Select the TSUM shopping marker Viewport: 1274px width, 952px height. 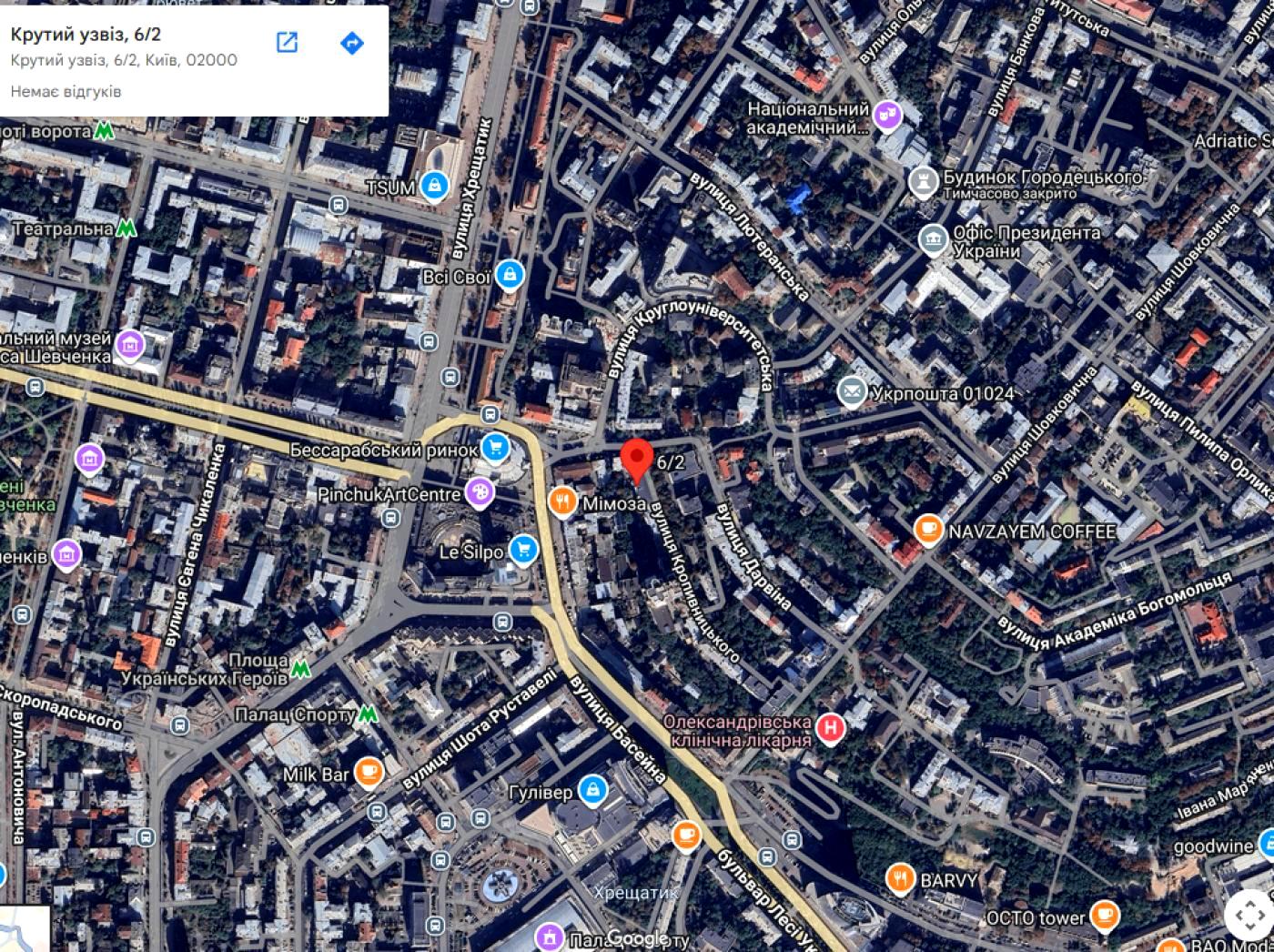[x=435, y=187]
